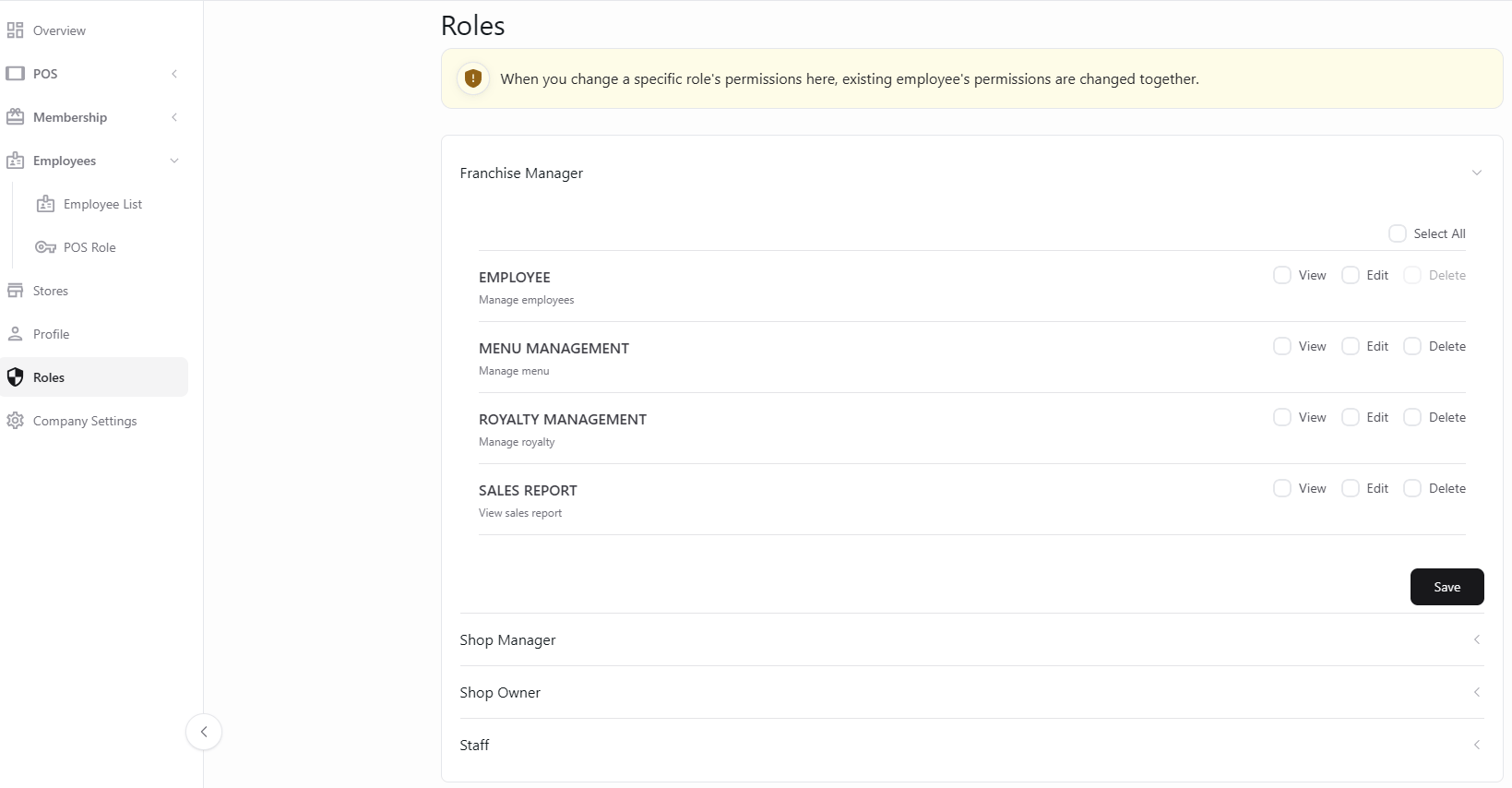
Task: Click the SALES REPORT heading
Action: (528, 490)
